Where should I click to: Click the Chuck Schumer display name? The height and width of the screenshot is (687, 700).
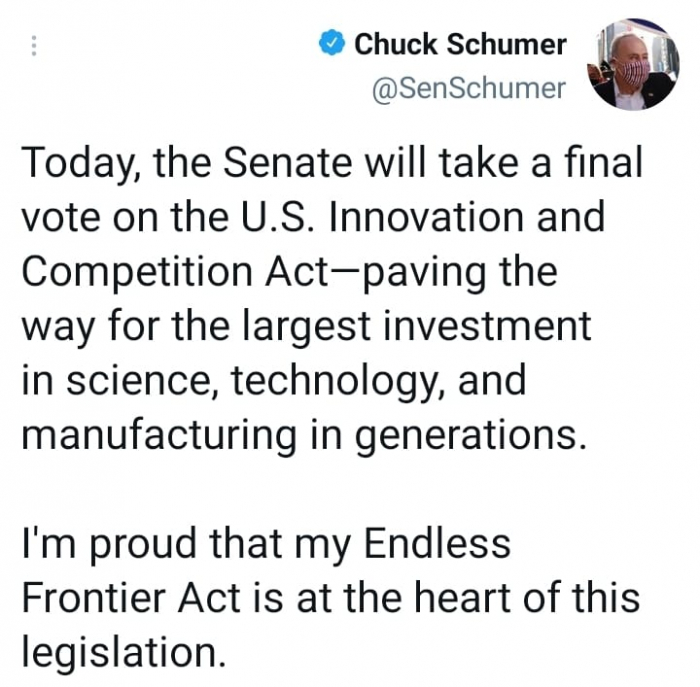(x=460, y=44)
